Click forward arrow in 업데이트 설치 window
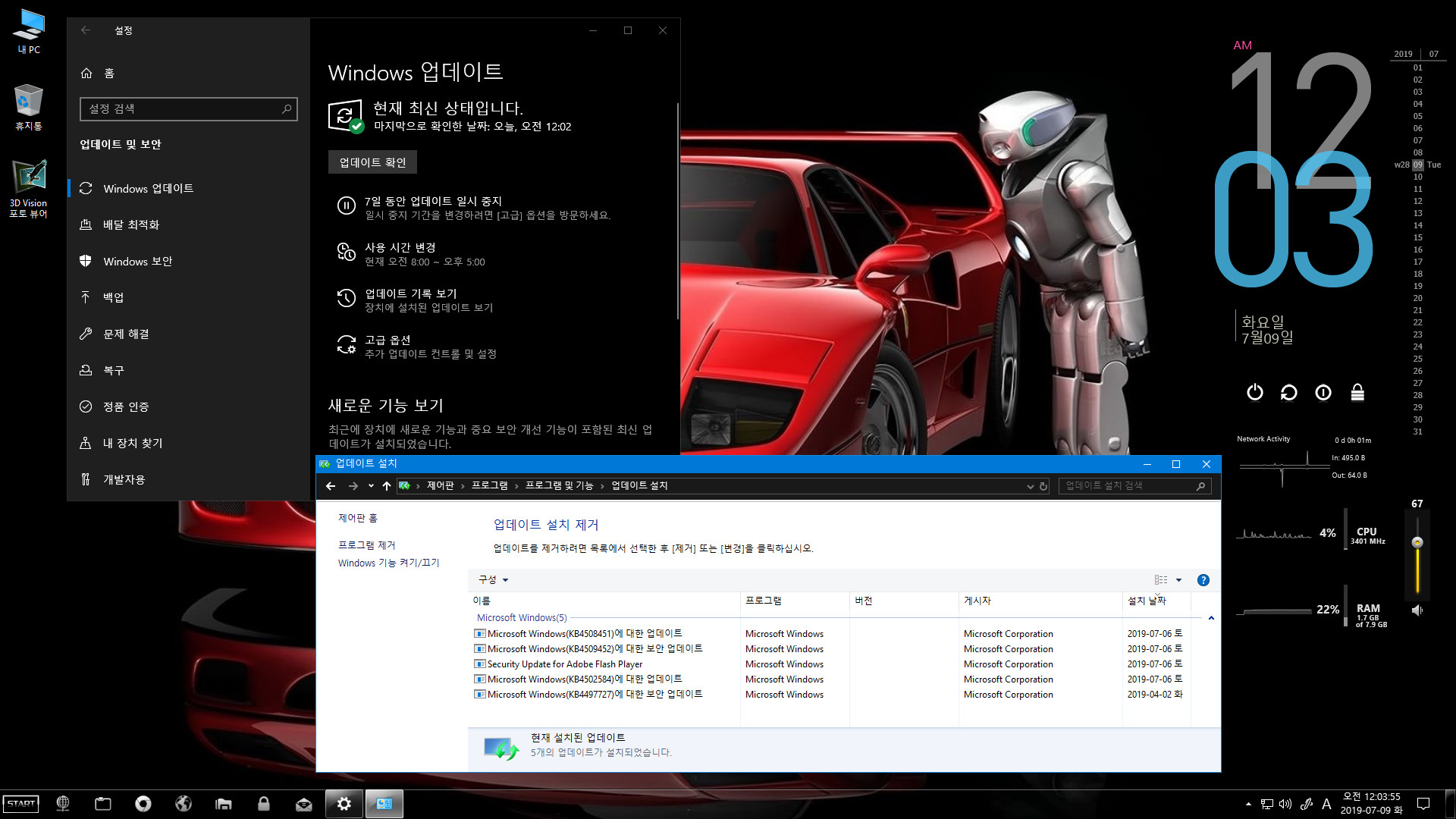Image resolution: width=1456 pixels, height=819 pixels. click(353, 486)
